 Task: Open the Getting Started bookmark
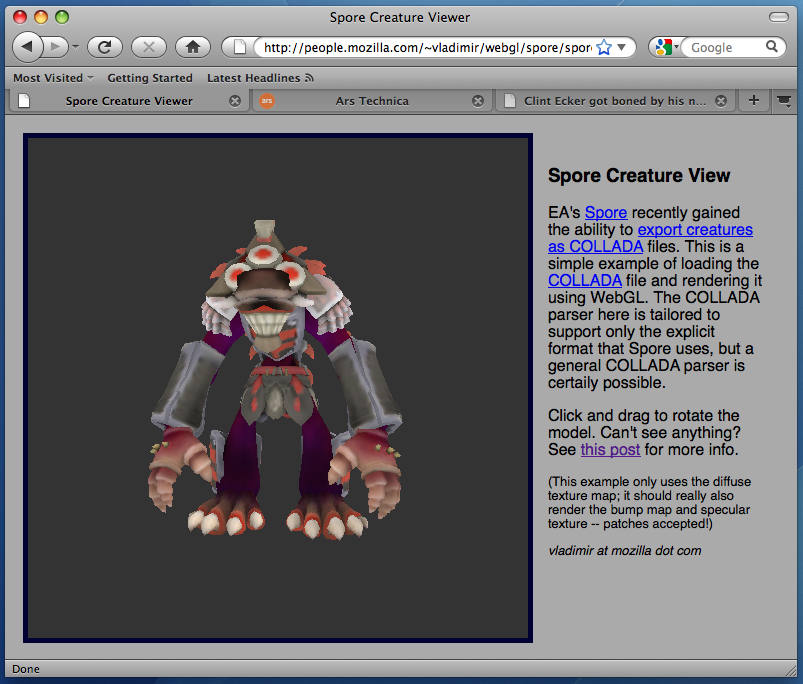pyautogui.click(x=150, y=78)
